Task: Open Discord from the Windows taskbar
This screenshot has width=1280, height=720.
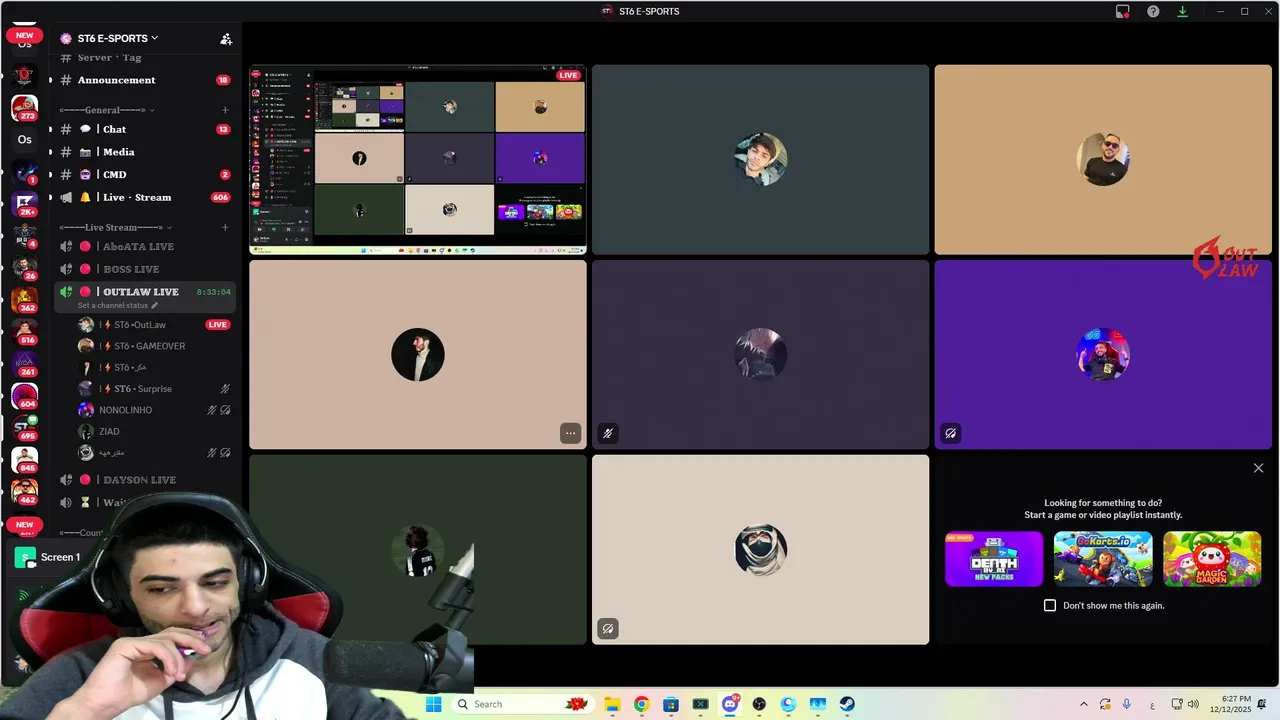Action: [730, 704]
